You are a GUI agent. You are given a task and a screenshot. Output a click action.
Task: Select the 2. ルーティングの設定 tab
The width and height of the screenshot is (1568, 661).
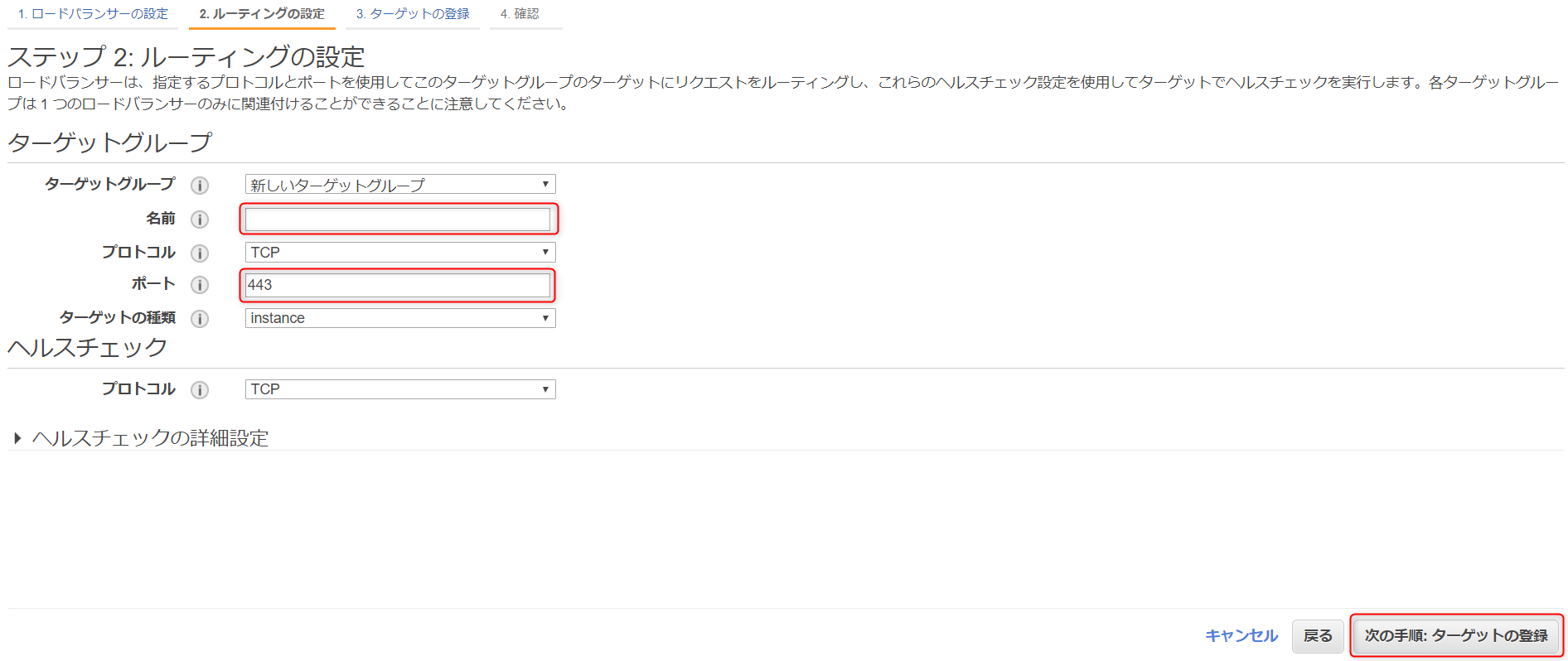point(262,14)
